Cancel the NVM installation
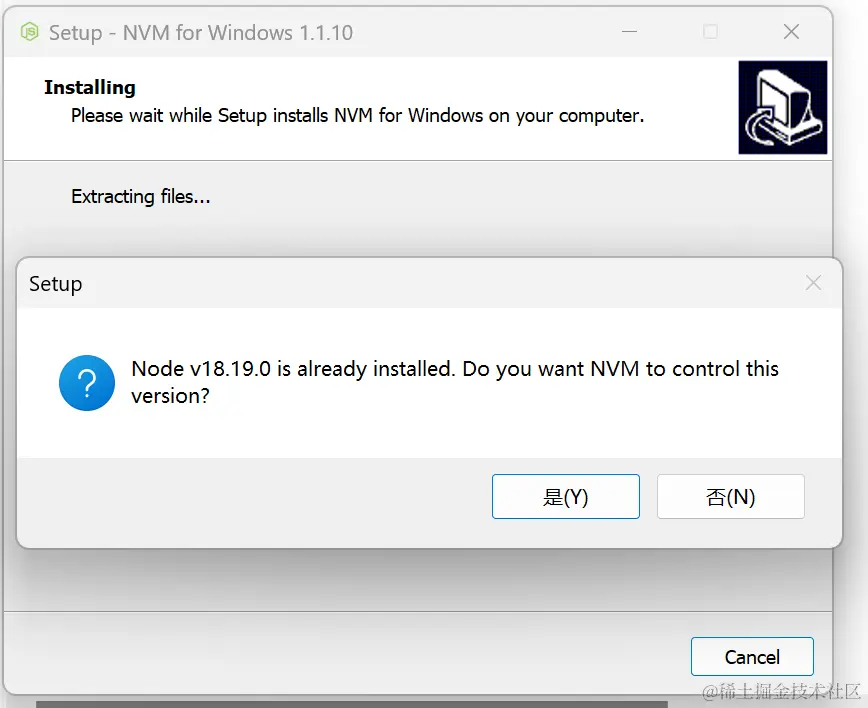Viewport: 868px width, 708px height. click(x=752, y=657)
